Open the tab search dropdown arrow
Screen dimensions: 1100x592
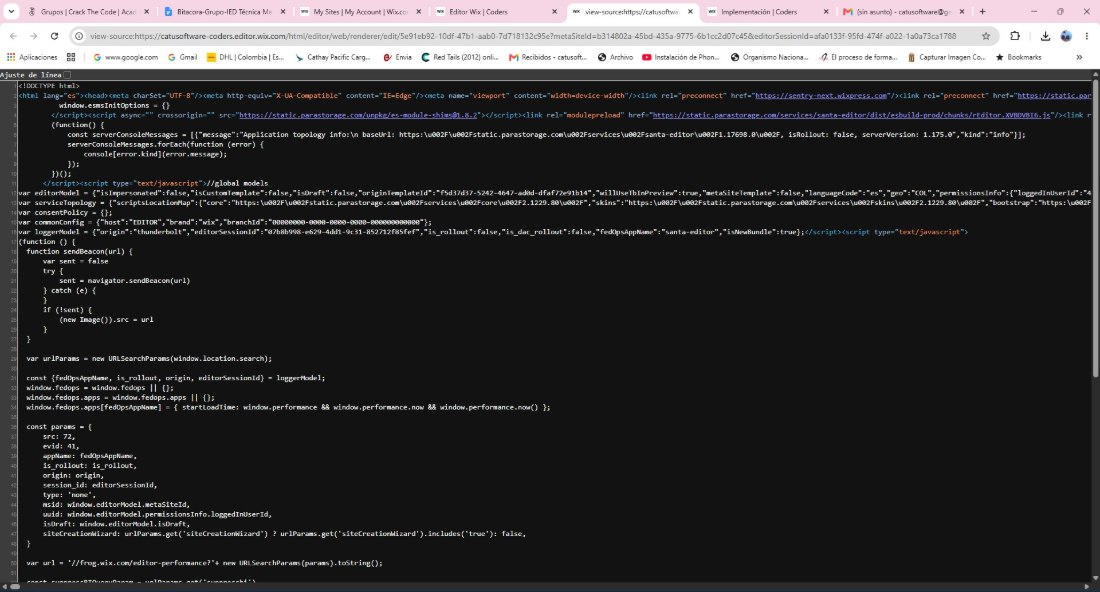11,11
